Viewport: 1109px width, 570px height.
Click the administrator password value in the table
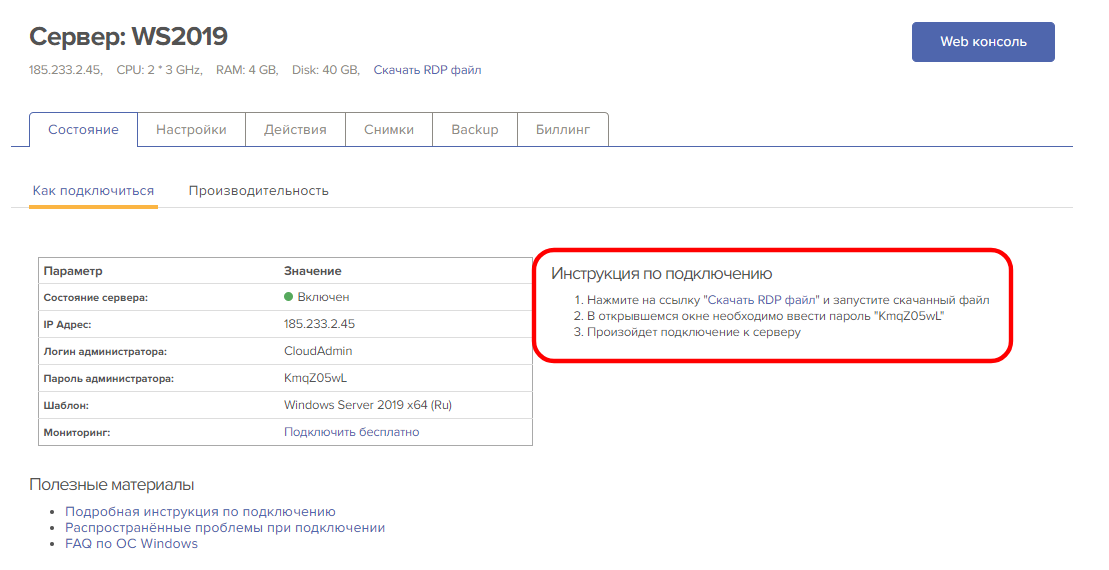(315, 378)
